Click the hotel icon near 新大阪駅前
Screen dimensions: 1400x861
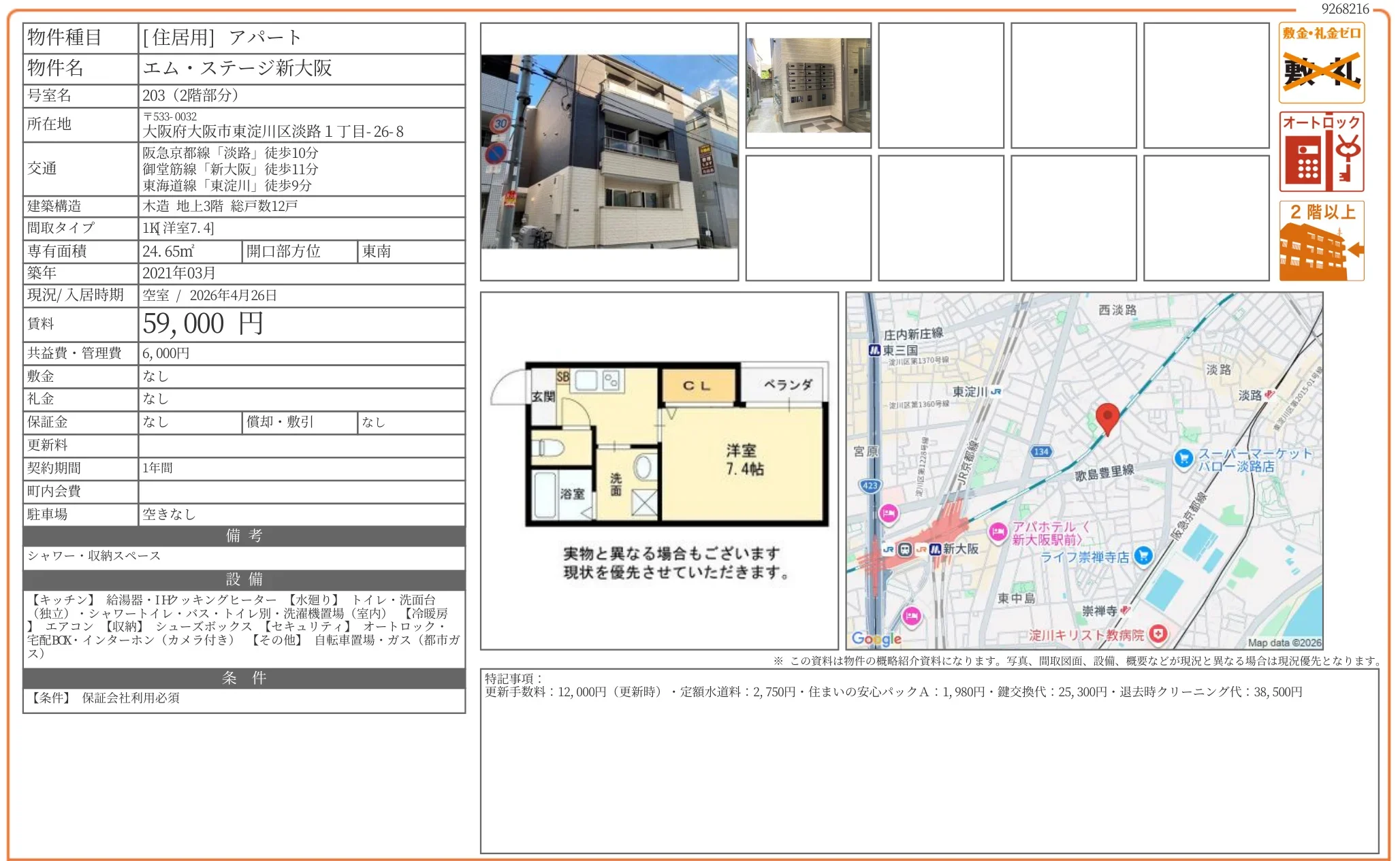point(998,530)
